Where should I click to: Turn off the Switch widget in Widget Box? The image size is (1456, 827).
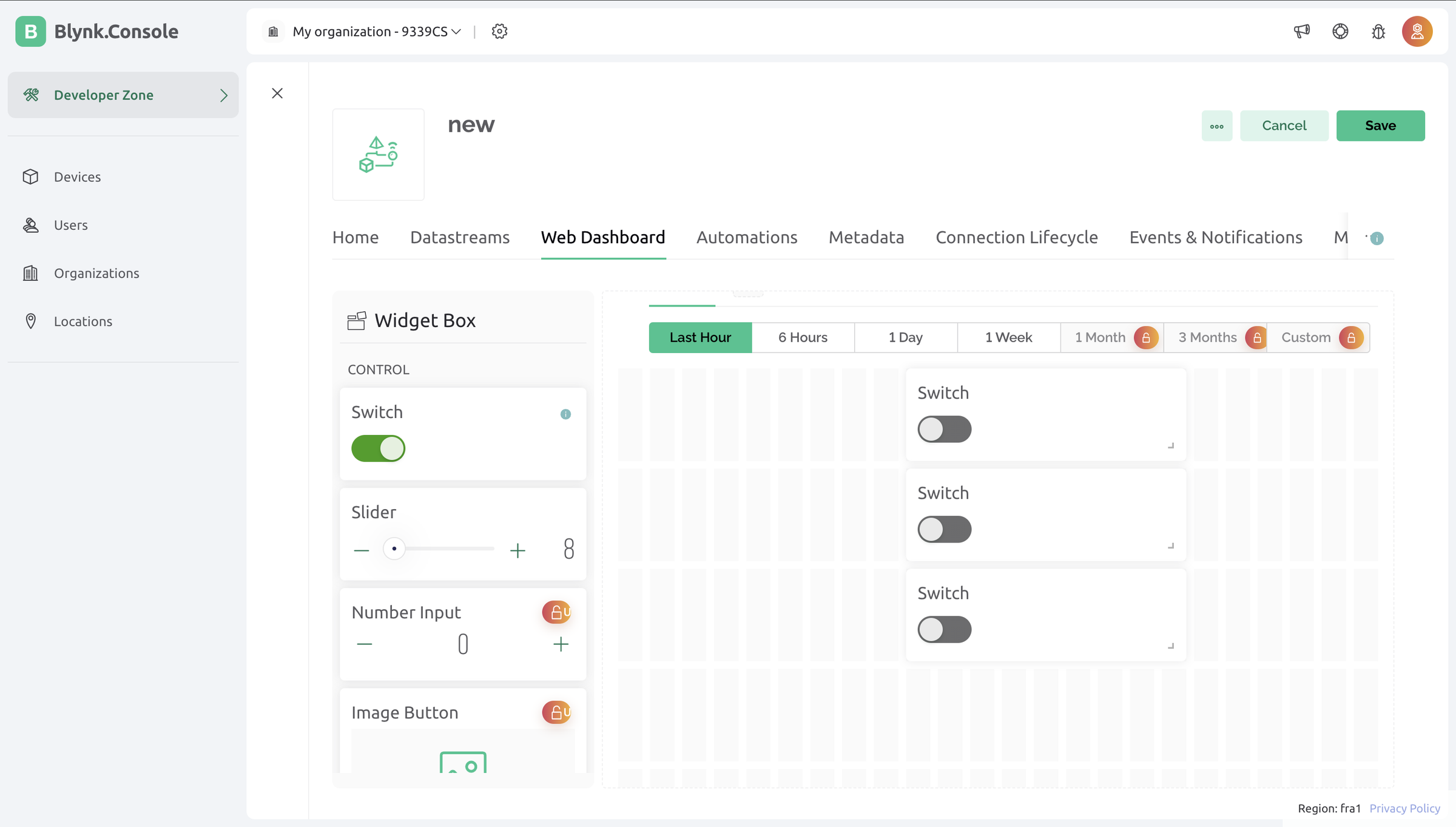coord(378,448)
